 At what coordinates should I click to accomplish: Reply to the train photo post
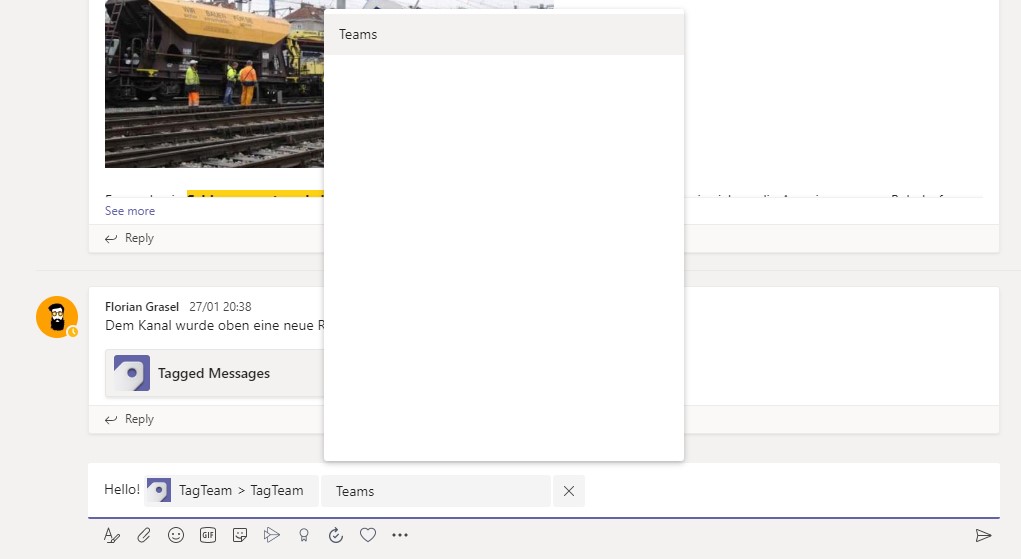(130, 238)
